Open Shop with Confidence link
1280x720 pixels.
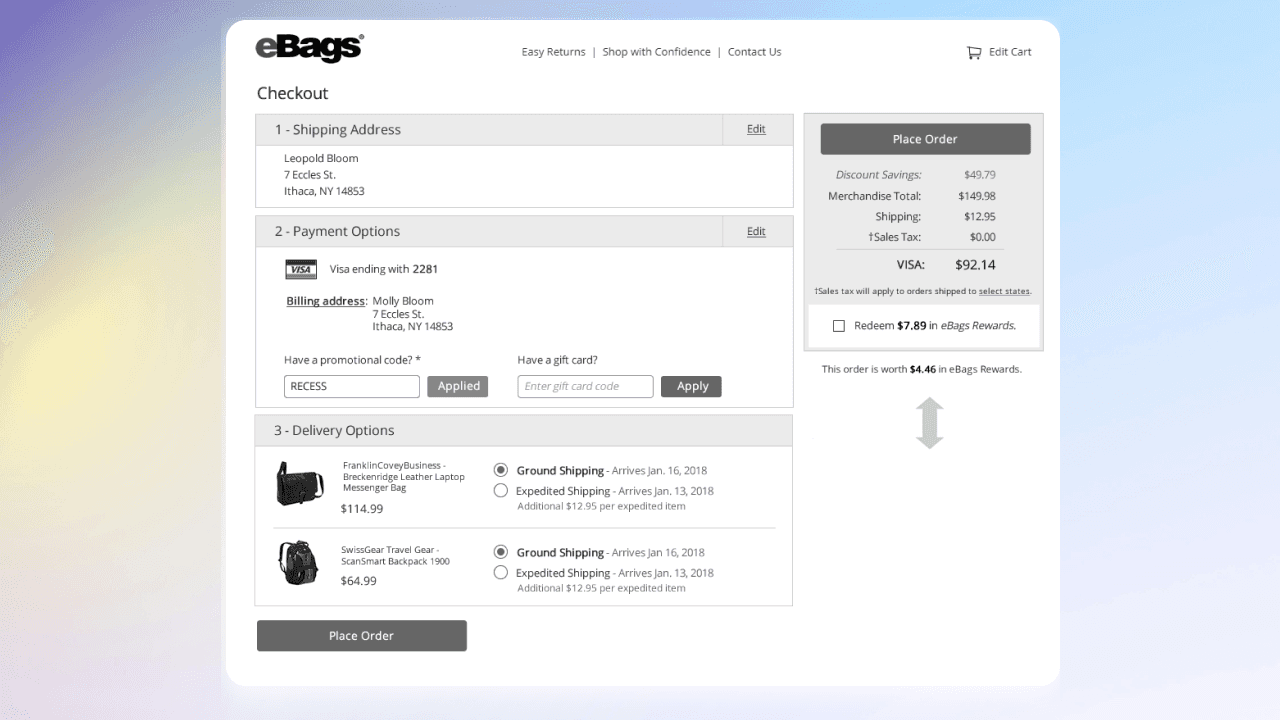tap(656, 52)
